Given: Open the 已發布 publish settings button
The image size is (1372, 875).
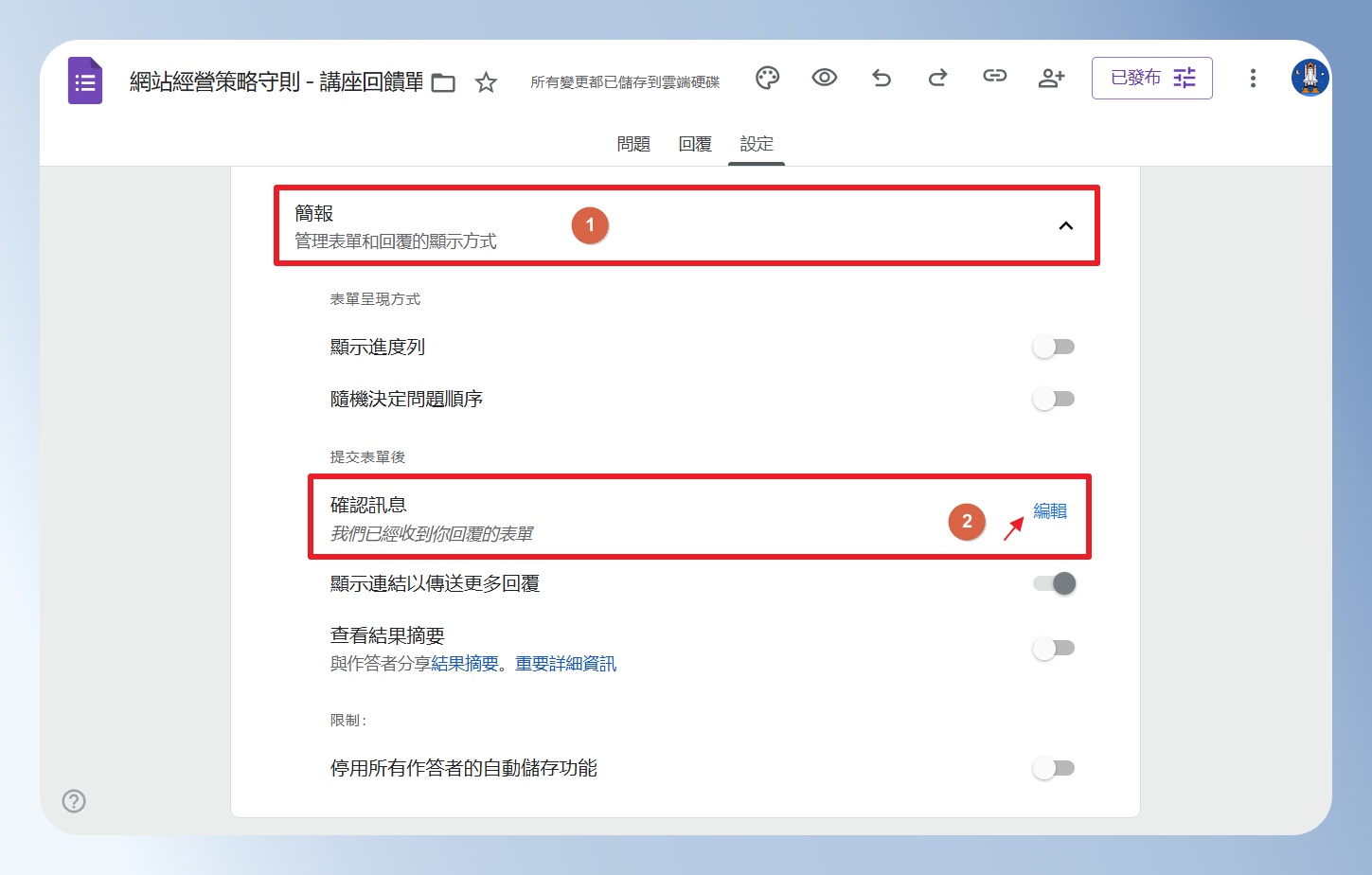Looking at the screenshot, I should pos(1152,78).
